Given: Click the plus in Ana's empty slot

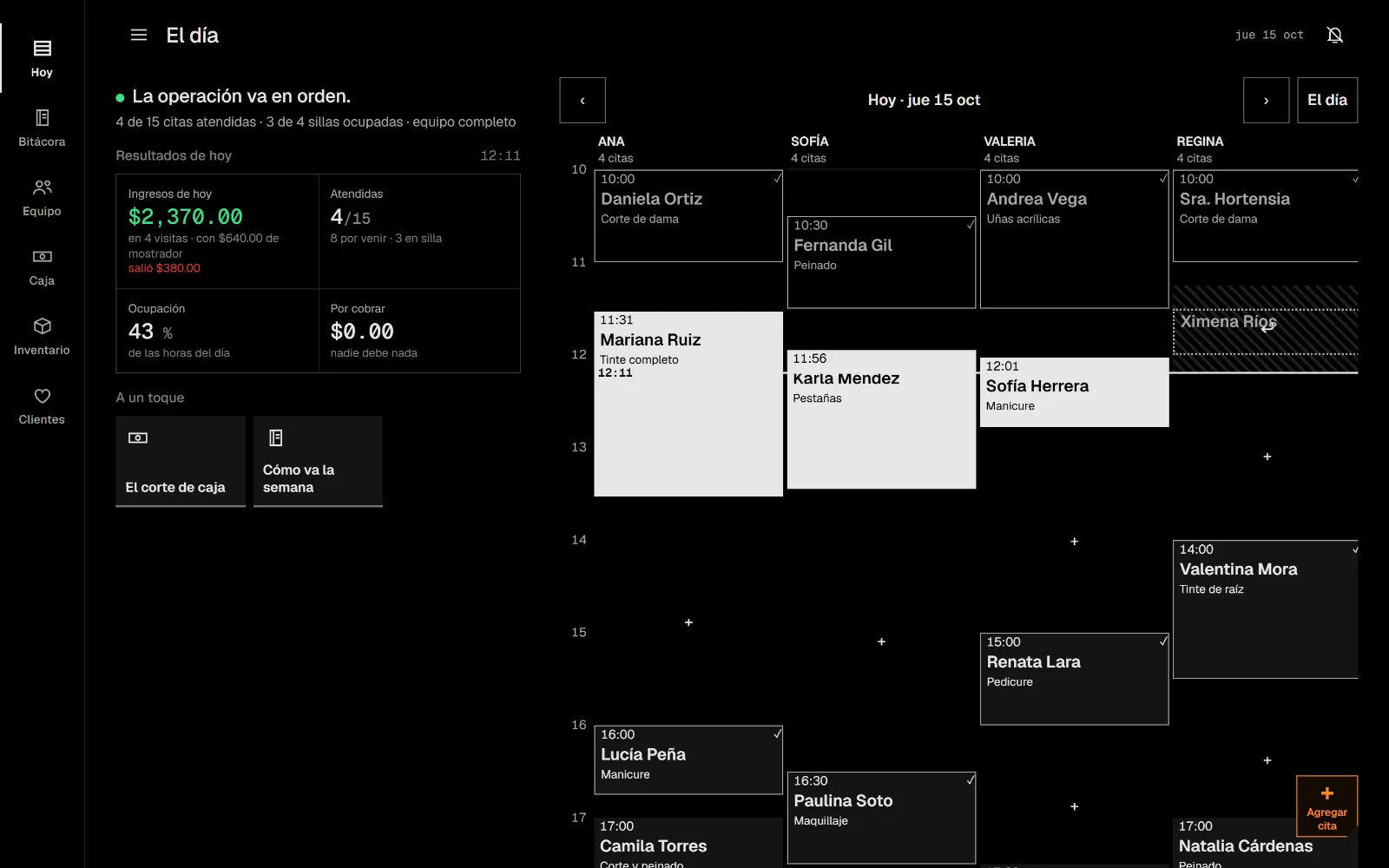Looking at the screenshot, I should click(688, 622).
